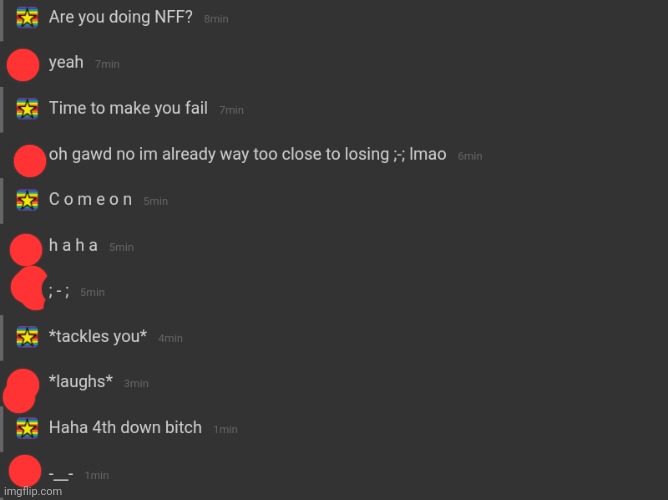Click the "6min" timestamp after "lmao"
Viewport: 668px width, 500px height.
[x=470, y=157]
